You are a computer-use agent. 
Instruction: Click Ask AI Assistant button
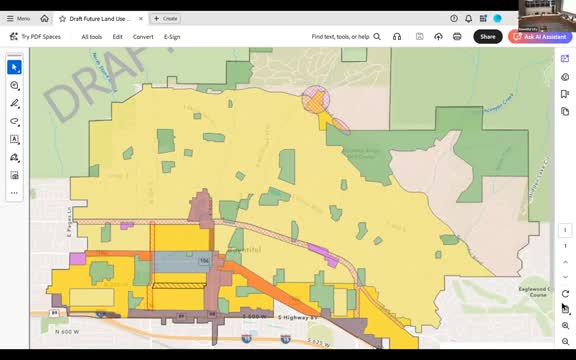point(540,37)
